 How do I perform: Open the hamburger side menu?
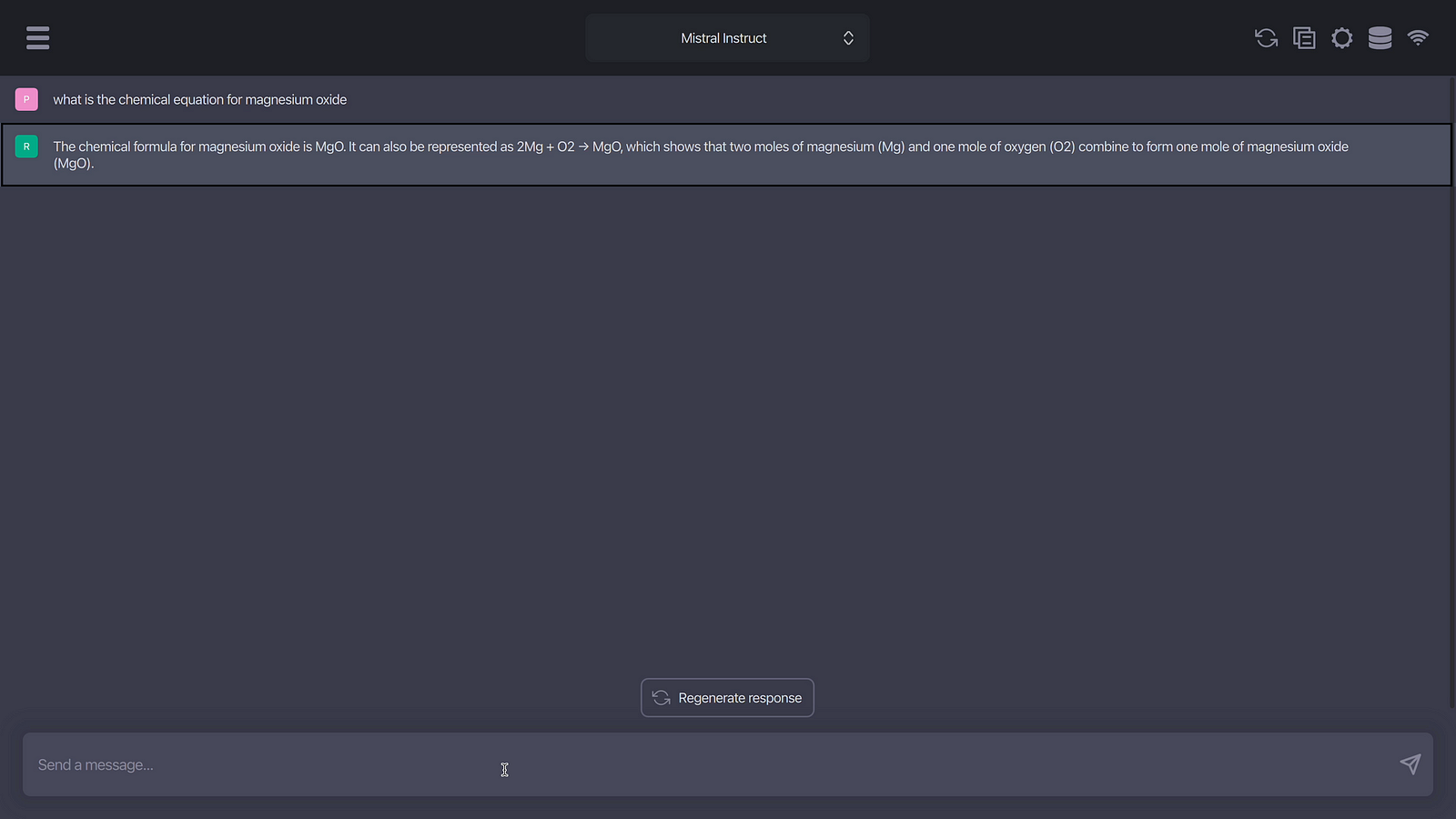tap(37, 37)
